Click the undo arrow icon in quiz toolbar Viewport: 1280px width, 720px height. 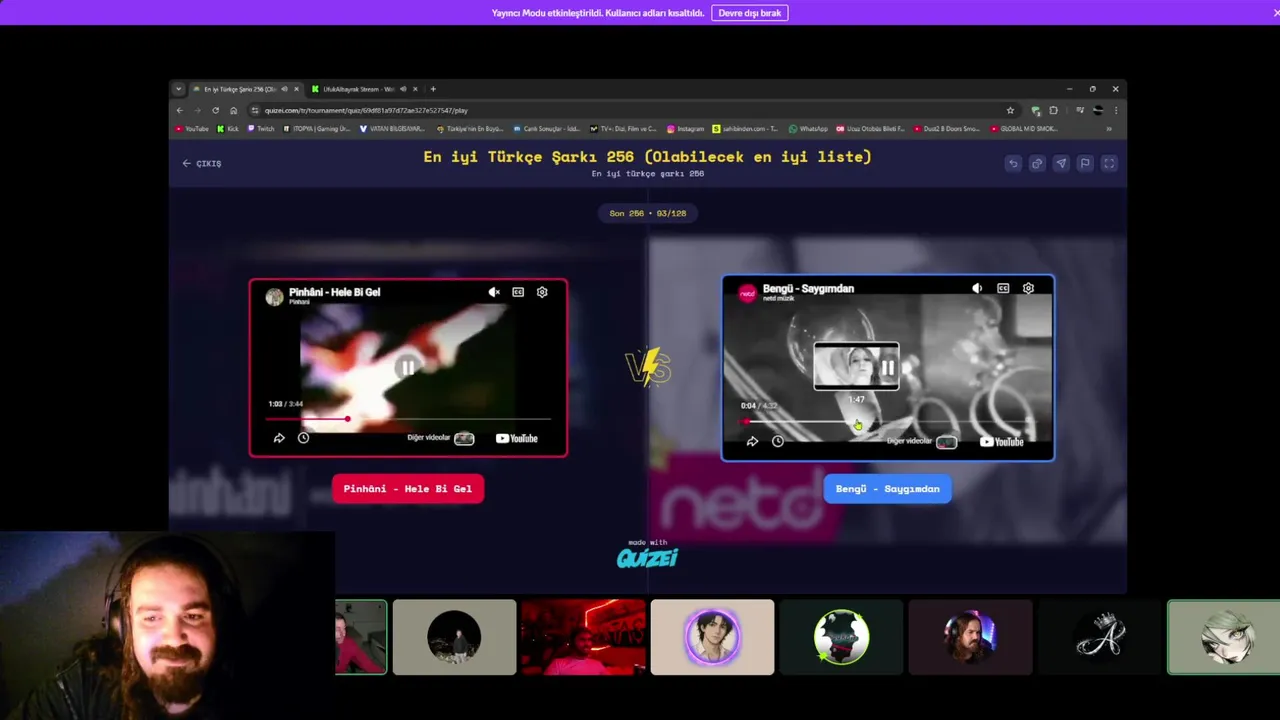coord(1013,163)
